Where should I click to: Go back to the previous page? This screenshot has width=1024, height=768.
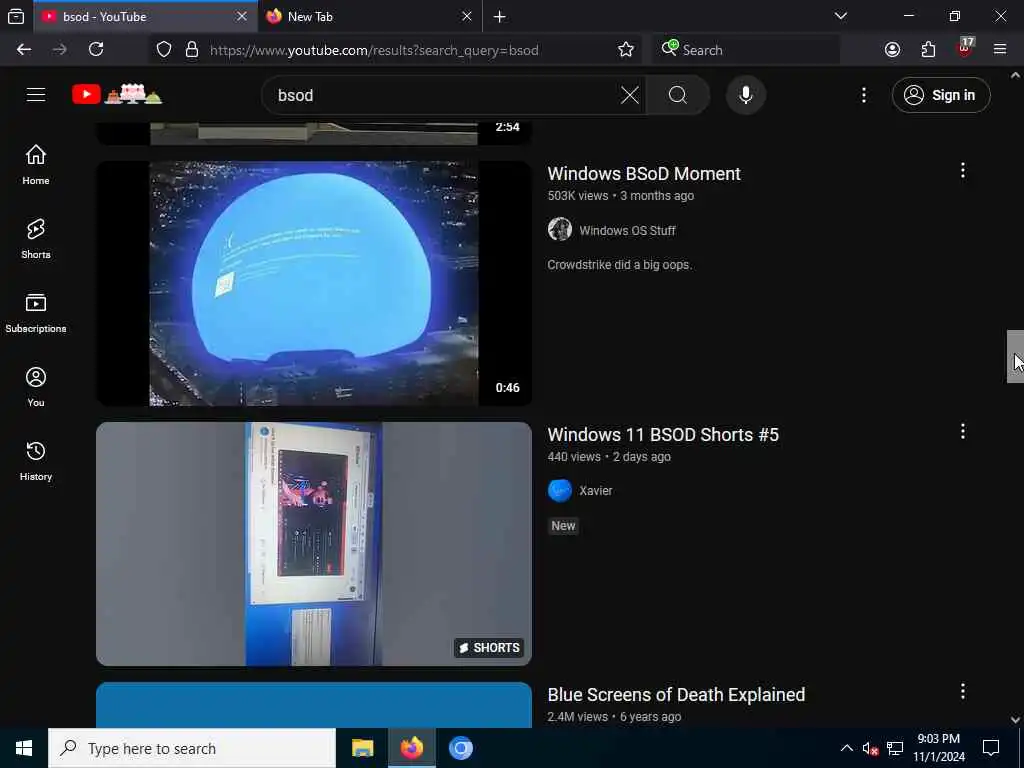point(24,50)
